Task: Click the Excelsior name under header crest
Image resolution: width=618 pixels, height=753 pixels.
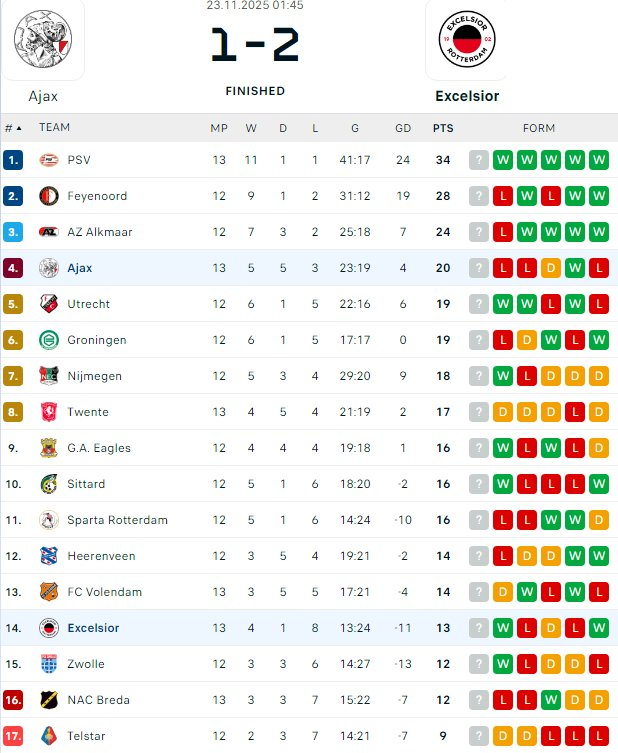Action: point(467,96)
